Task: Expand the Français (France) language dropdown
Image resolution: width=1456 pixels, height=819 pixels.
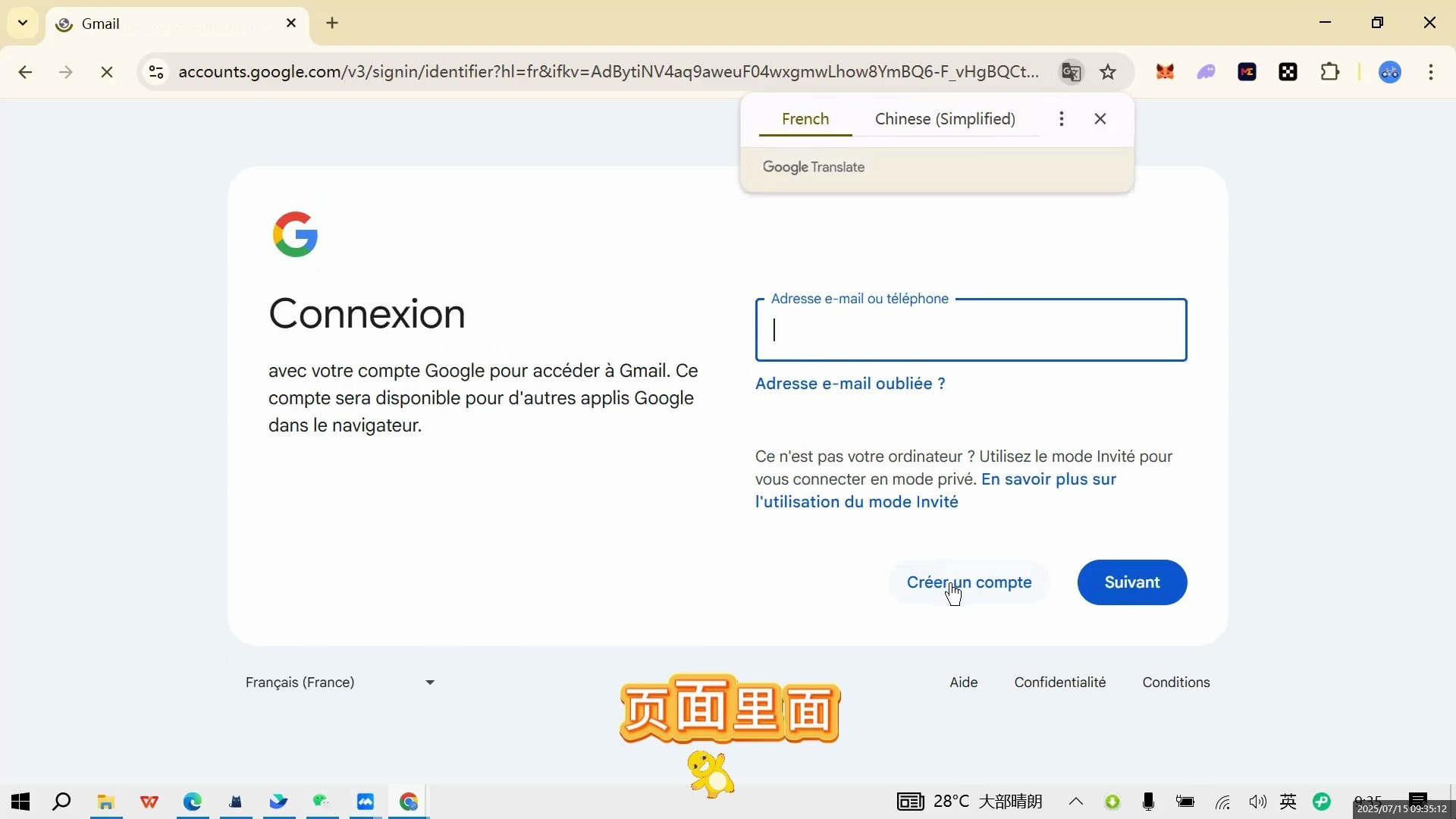Action: click(340, 682)
